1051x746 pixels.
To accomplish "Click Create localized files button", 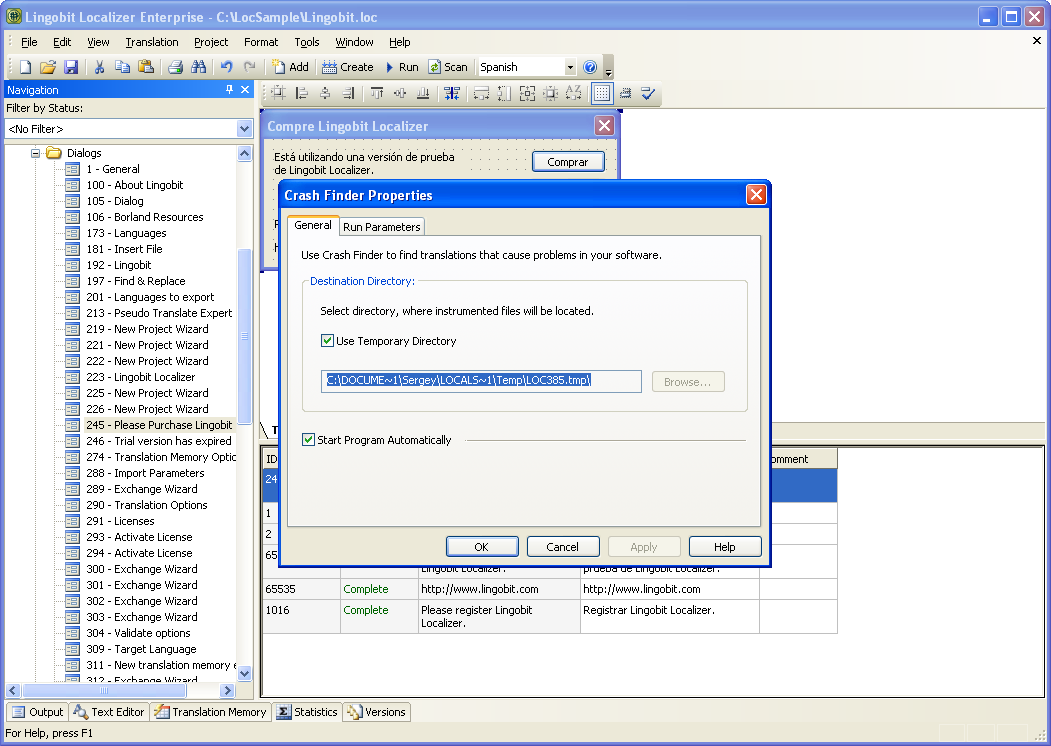I will pos(348,67).
